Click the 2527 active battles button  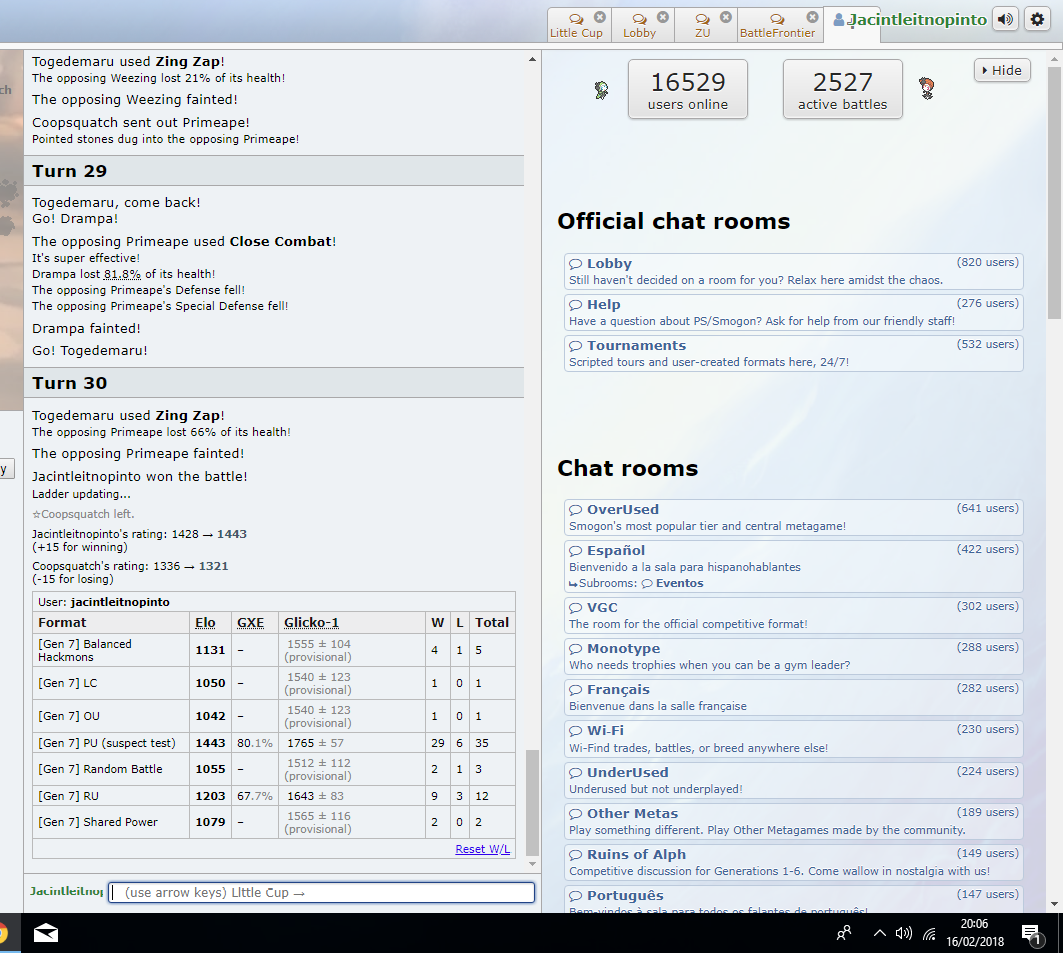click(x=842, y=90)
